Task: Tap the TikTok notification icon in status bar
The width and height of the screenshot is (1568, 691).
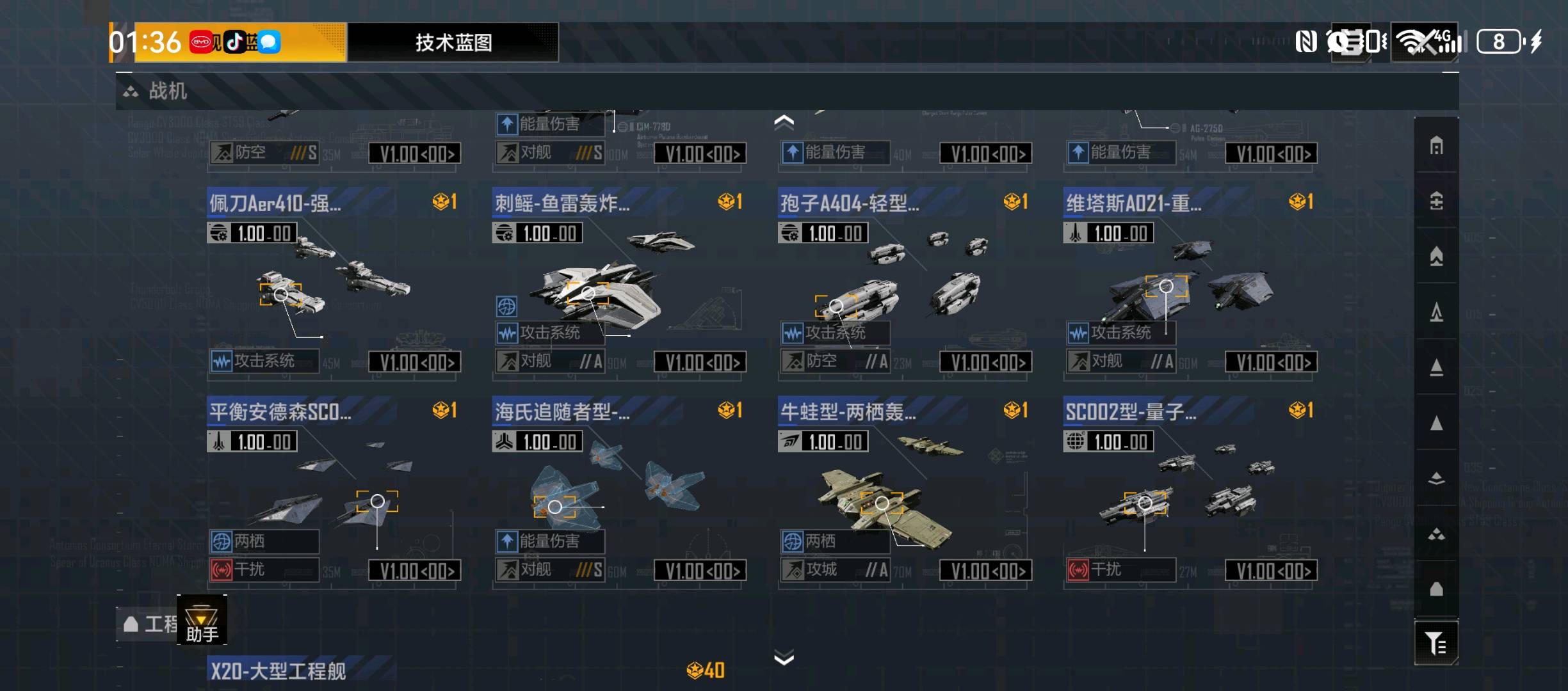Action: pyautogui.click(x=234, y=42)
